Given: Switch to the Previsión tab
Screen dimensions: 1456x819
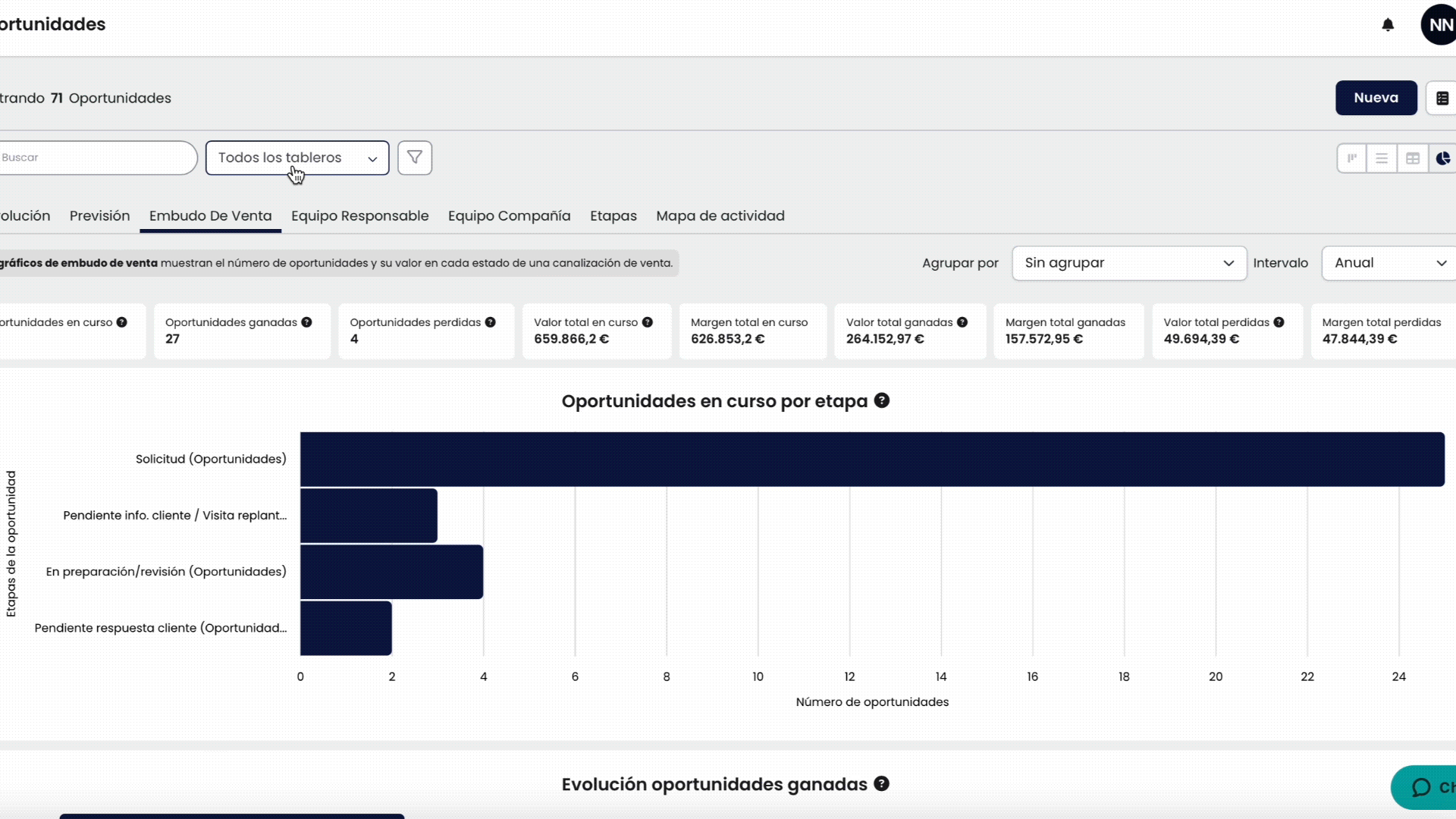Looking at the screenshot, I should pos(99,216).
